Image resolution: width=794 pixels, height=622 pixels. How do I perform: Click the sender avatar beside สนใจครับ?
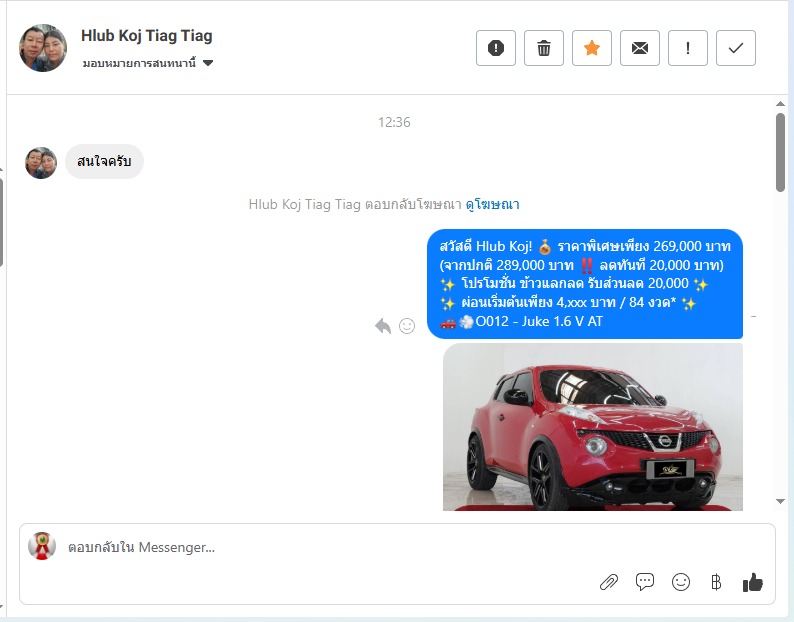point(41,163)
